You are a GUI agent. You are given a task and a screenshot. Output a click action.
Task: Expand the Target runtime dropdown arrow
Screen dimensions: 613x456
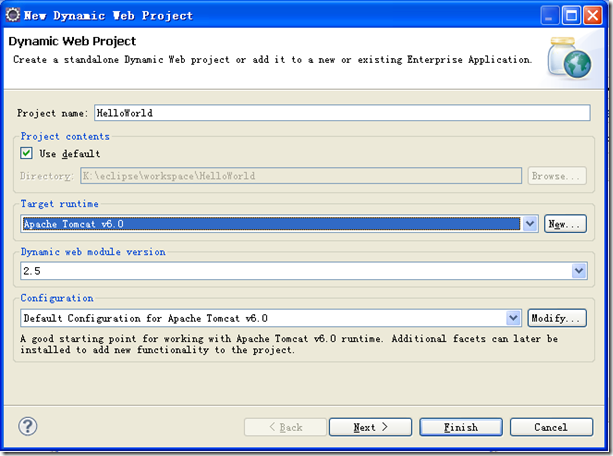click(530, 224)
